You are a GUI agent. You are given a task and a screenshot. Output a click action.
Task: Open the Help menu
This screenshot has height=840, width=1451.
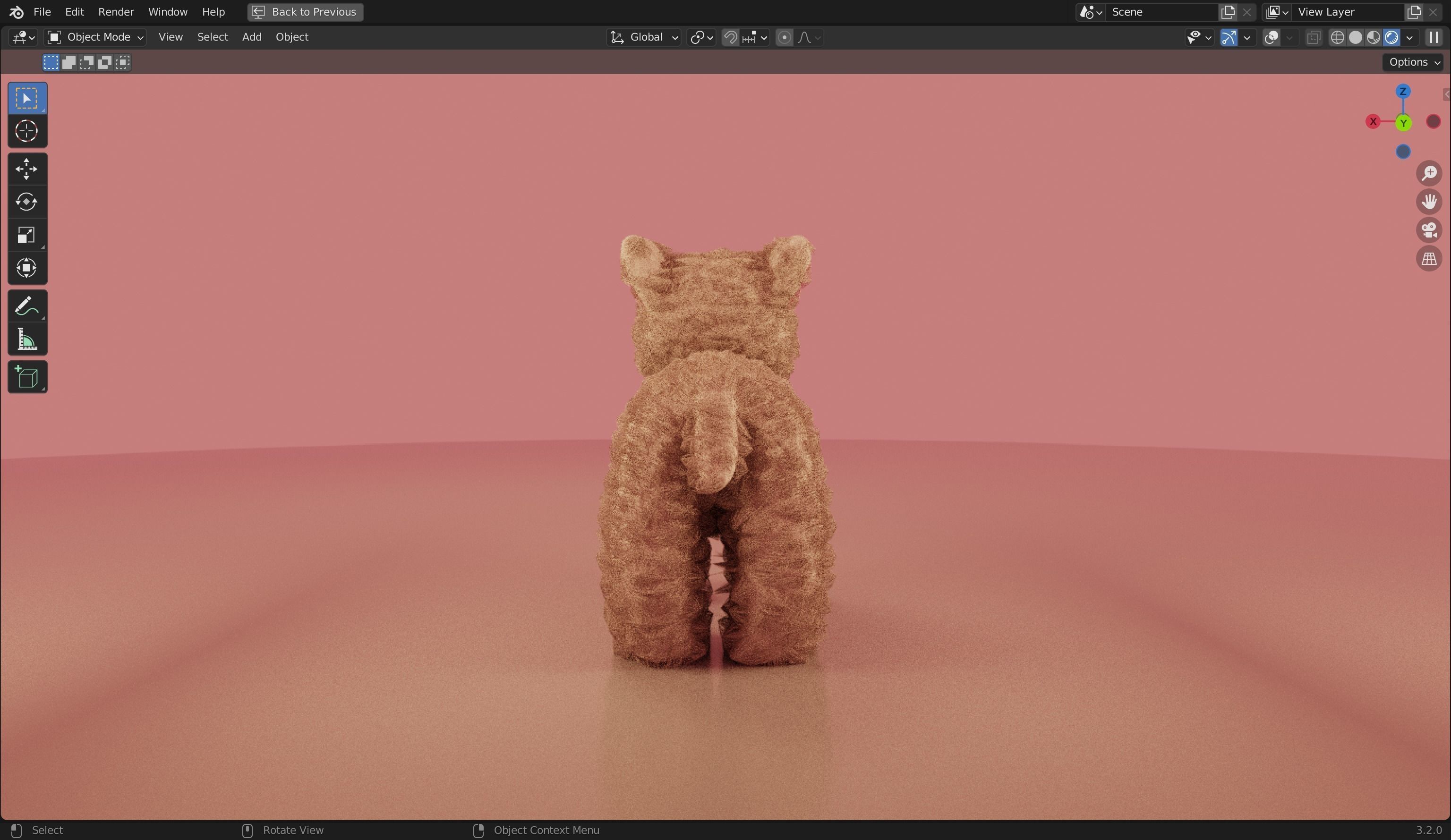point(213,11)
